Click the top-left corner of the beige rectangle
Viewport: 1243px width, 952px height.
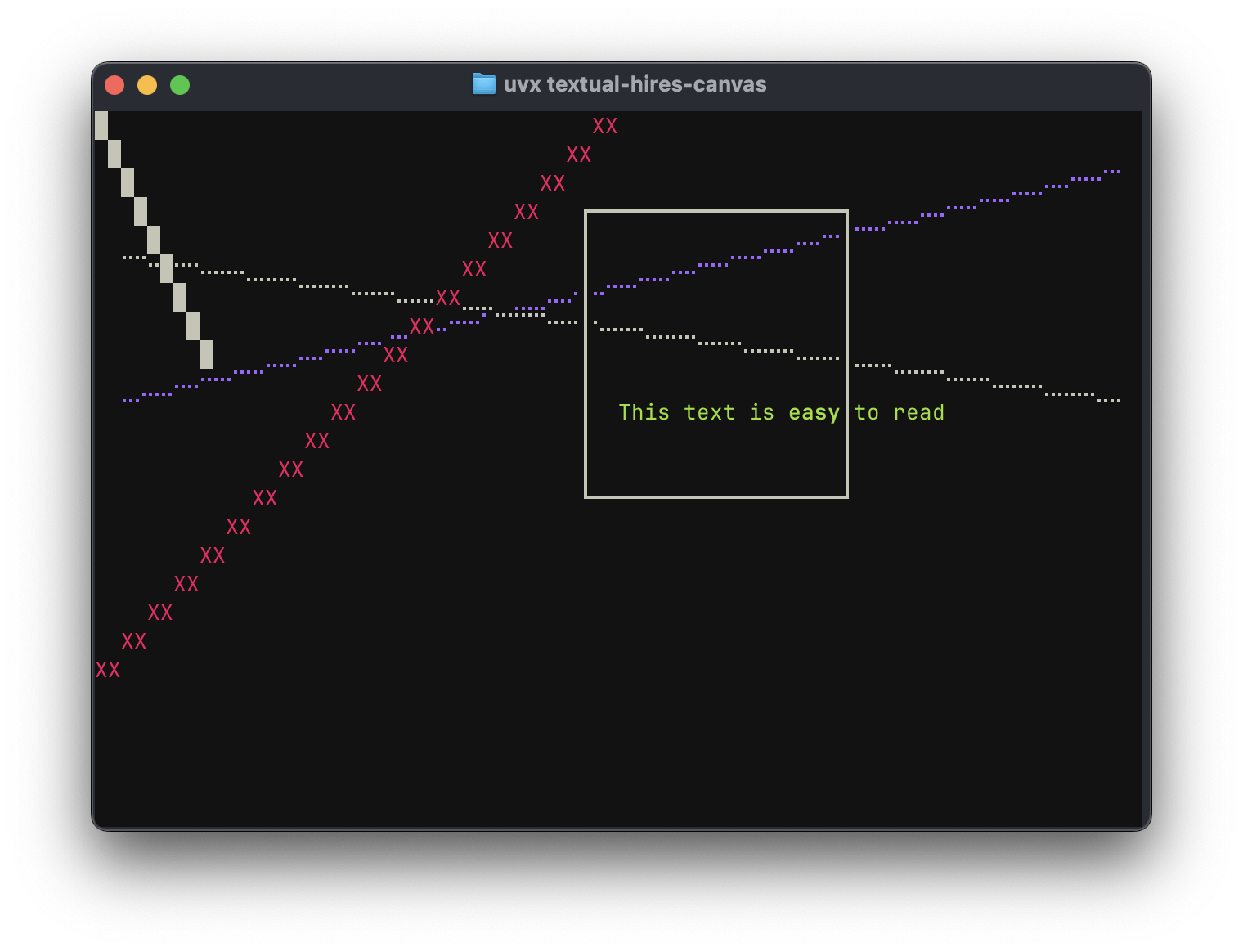pyautogui.click(x=586, y=211)
